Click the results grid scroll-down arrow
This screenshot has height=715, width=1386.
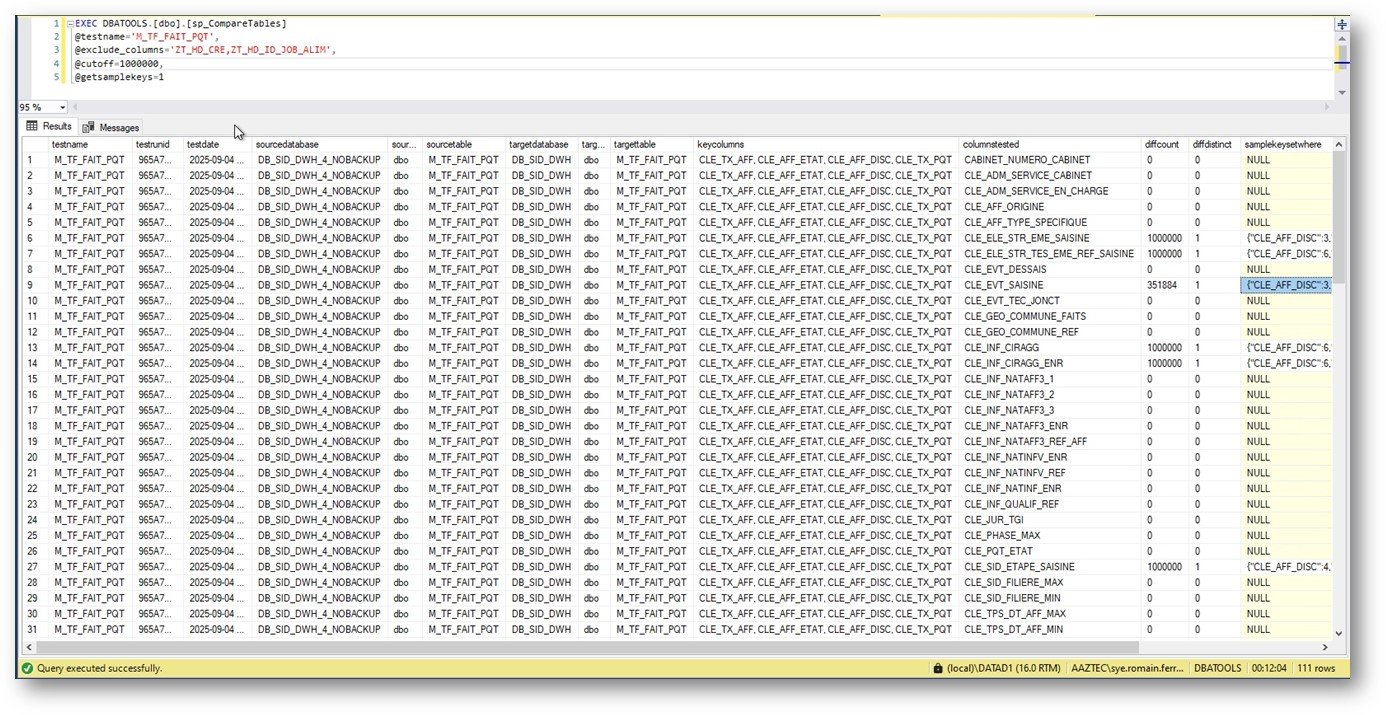[x=1339, y=632]
